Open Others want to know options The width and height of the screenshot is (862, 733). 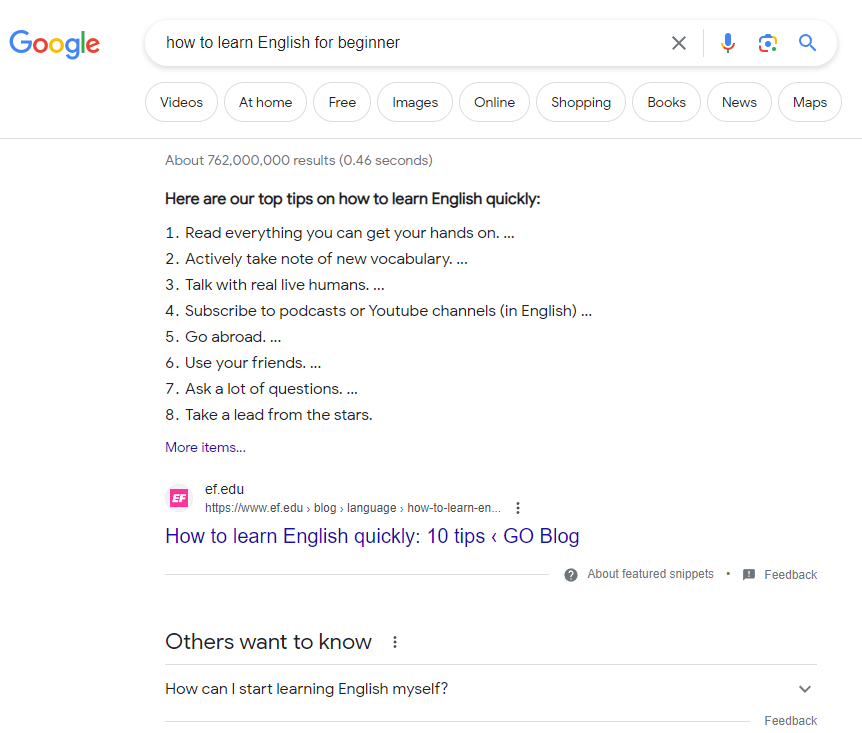pyautogui.click(x=395, y=642)
